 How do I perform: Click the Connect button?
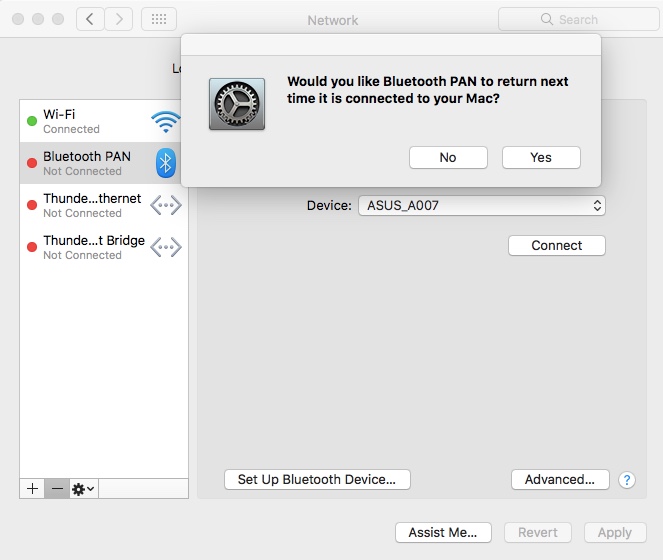tap(557, 245)
